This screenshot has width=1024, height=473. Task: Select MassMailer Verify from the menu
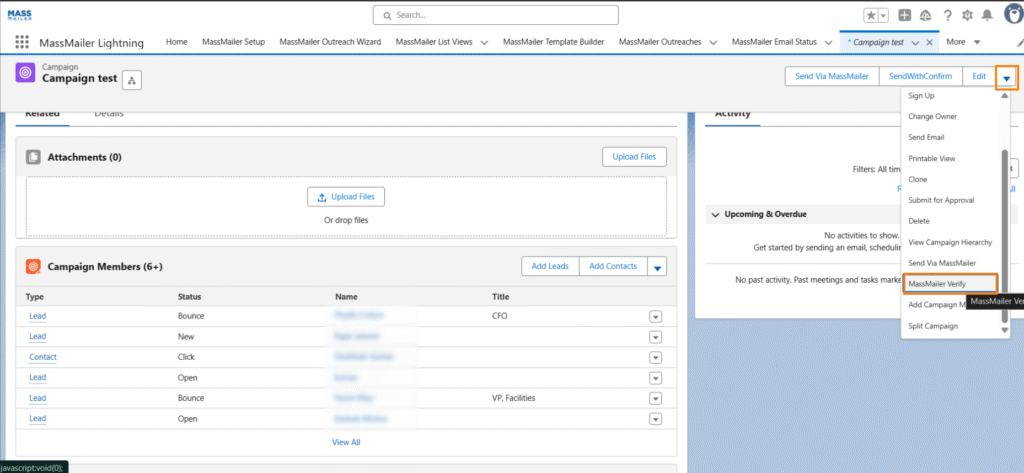pyautogui.click(x=936, y=284)
